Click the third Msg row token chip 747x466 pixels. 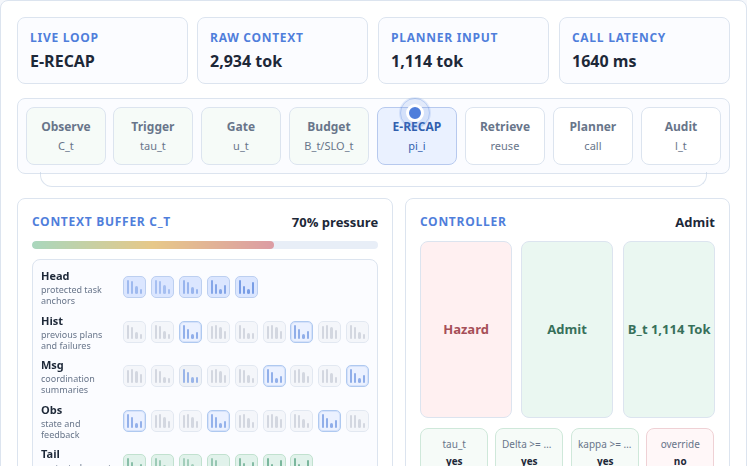point(191,376)
